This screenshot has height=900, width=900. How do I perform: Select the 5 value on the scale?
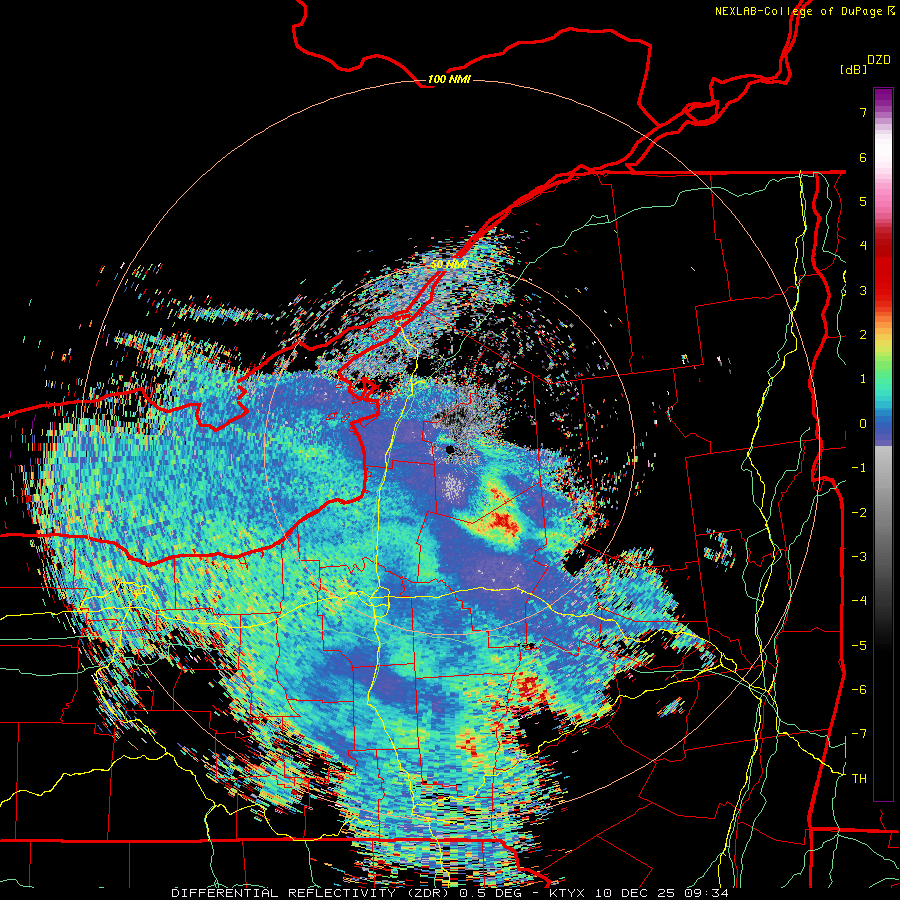863,201
